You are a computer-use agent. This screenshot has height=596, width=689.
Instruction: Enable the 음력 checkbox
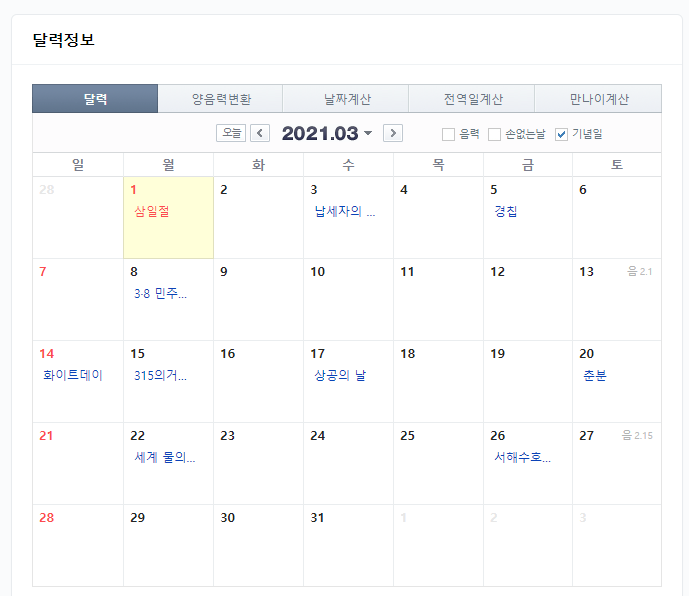(x=448, y=134)
